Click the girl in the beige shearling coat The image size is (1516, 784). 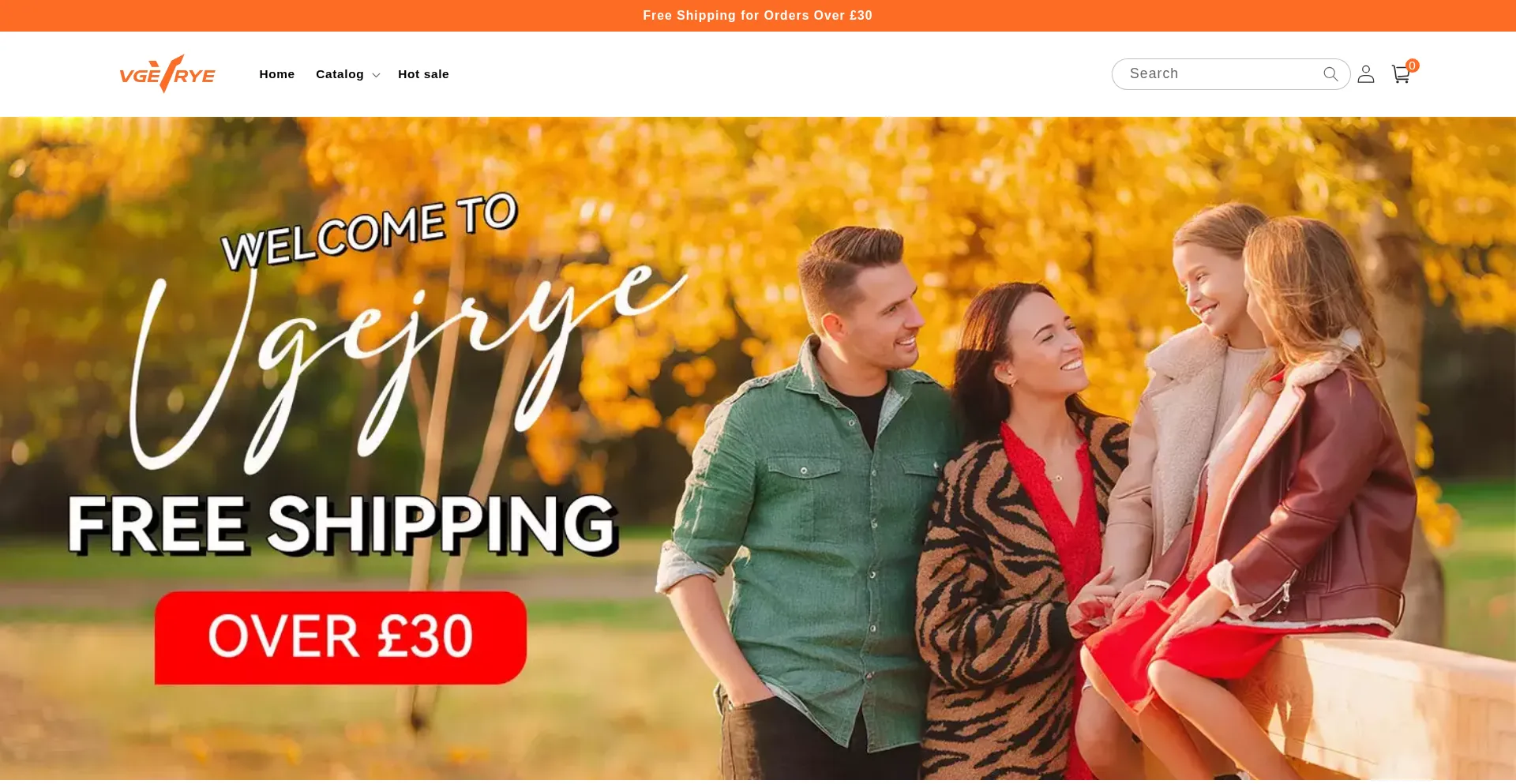[1192, 411]
